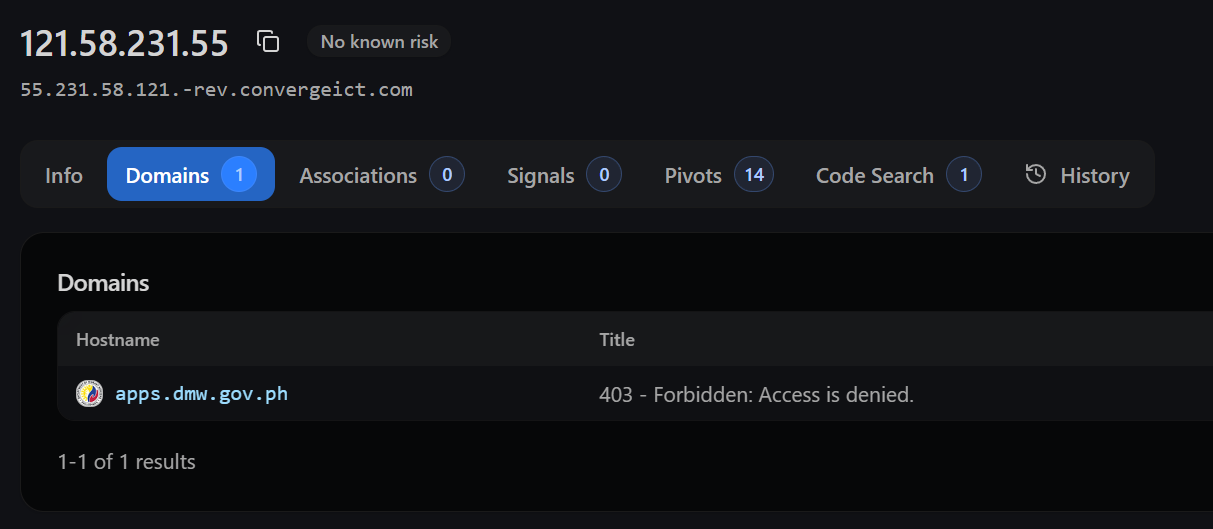This screenshot has width=1213, height=529.
Task: Open the History tab
Action: [1077, 175]
